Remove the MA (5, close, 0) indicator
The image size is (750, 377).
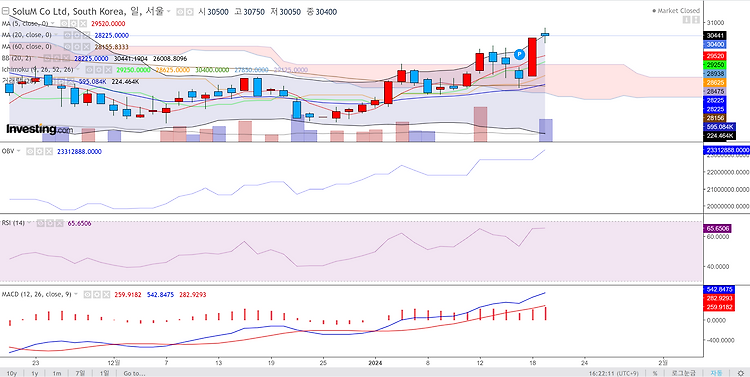pos(83,23)
